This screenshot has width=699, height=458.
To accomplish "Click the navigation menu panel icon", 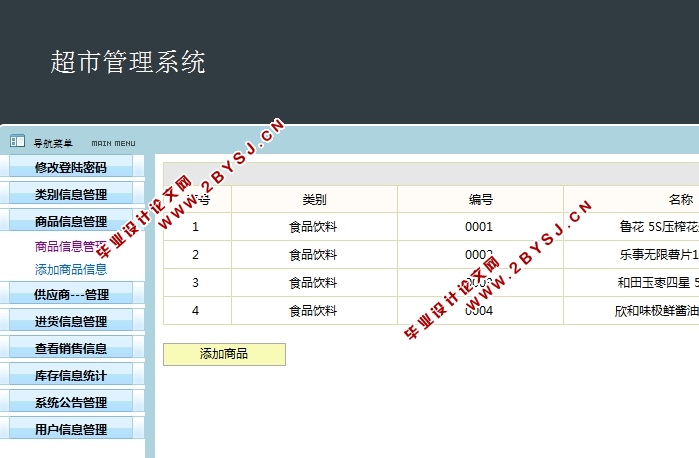I will [x=17, y=141].
